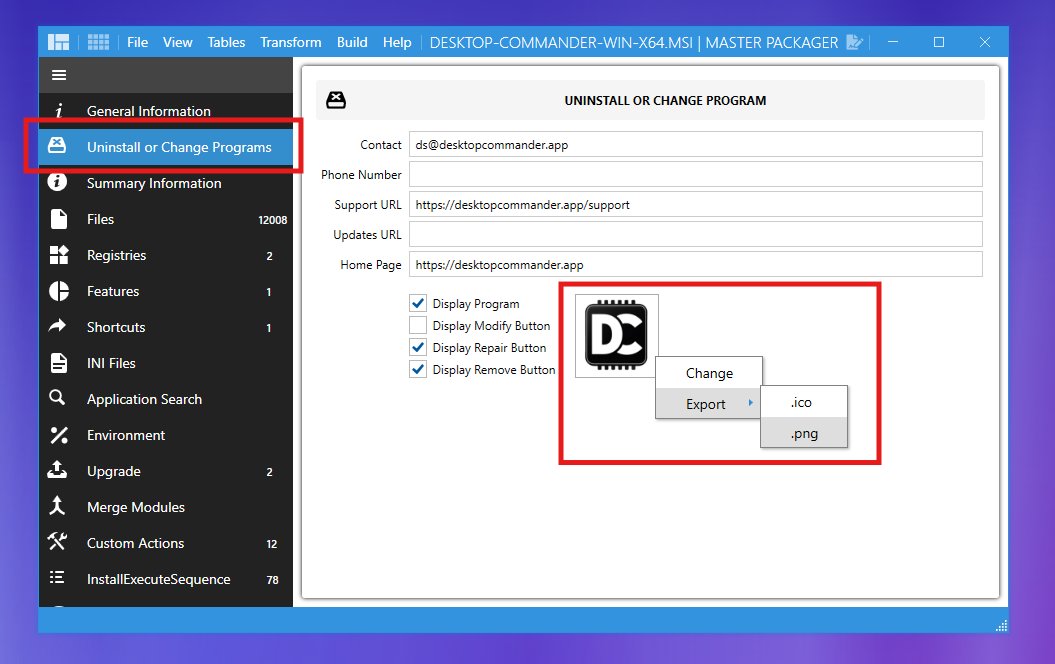Click the header uninstall panel icon
Screen dimensions: 1055x664
(336, 100)
